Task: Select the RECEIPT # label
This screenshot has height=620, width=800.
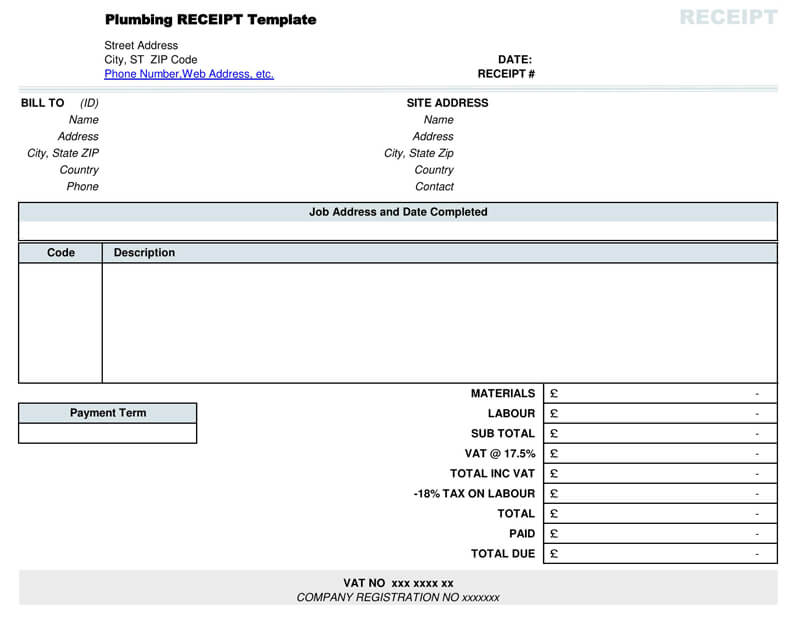Action: click(506, 74)
